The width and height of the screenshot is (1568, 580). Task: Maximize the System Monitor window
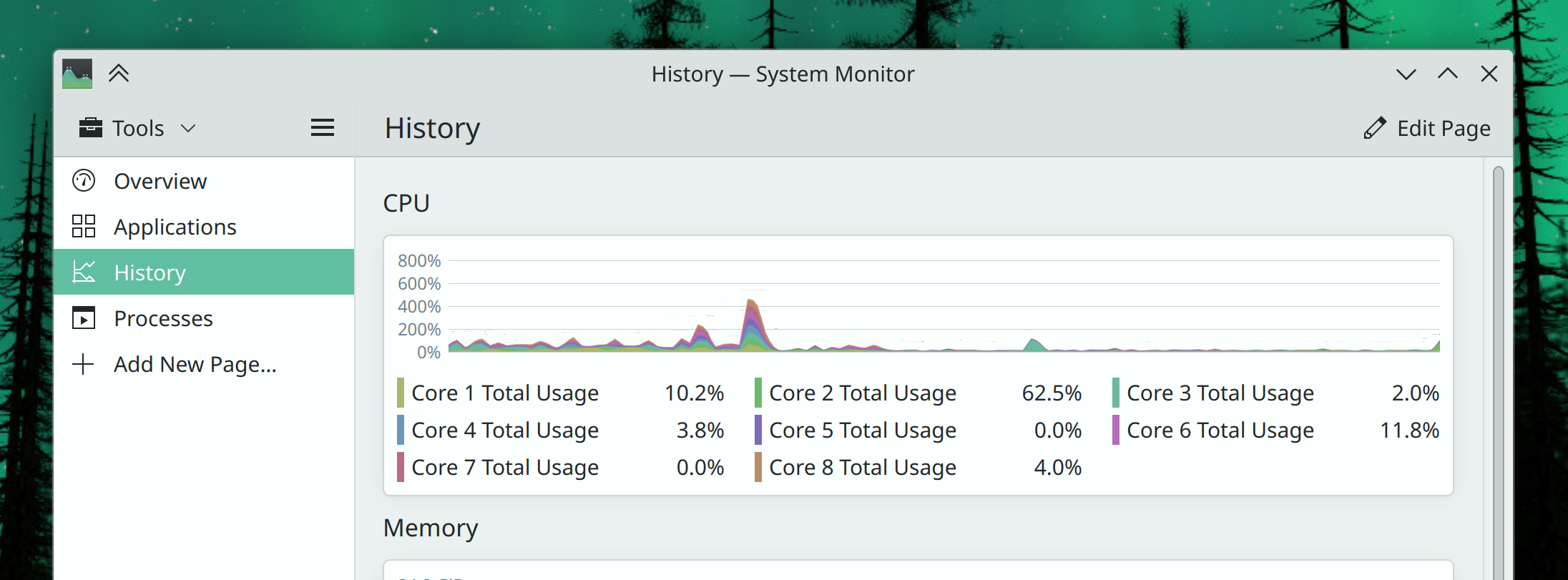[1447, 74]
